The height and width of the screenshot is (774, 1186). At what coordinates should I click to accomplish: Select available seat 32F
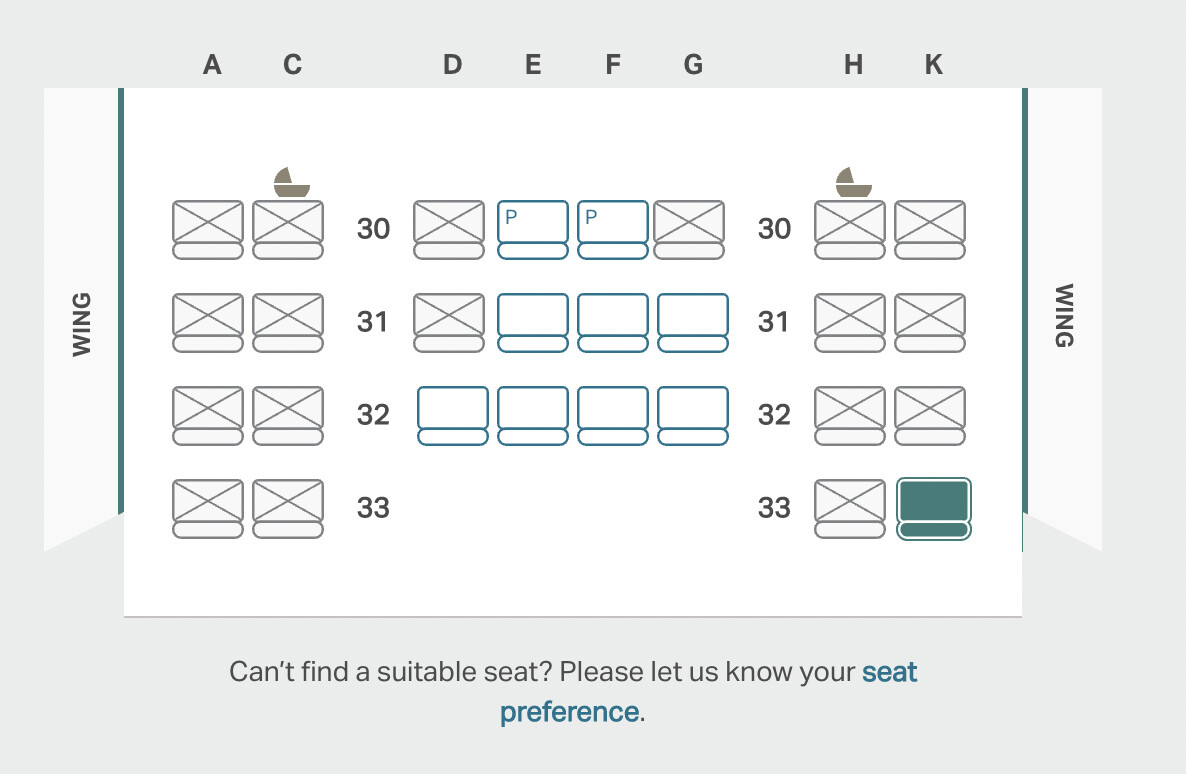(613, 416)
